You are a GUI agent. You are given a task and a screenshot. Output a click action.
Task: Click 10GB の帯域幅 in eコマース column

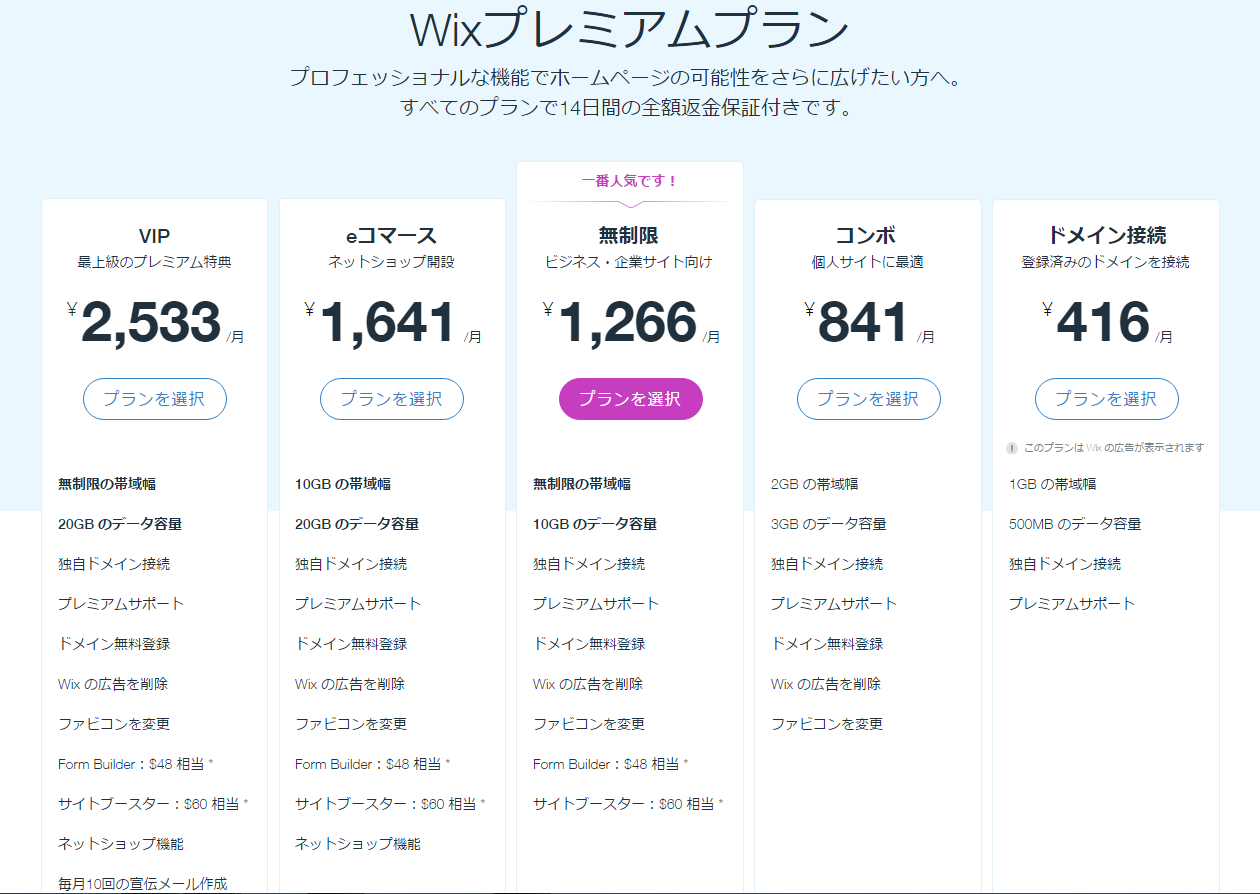point(343,484)
